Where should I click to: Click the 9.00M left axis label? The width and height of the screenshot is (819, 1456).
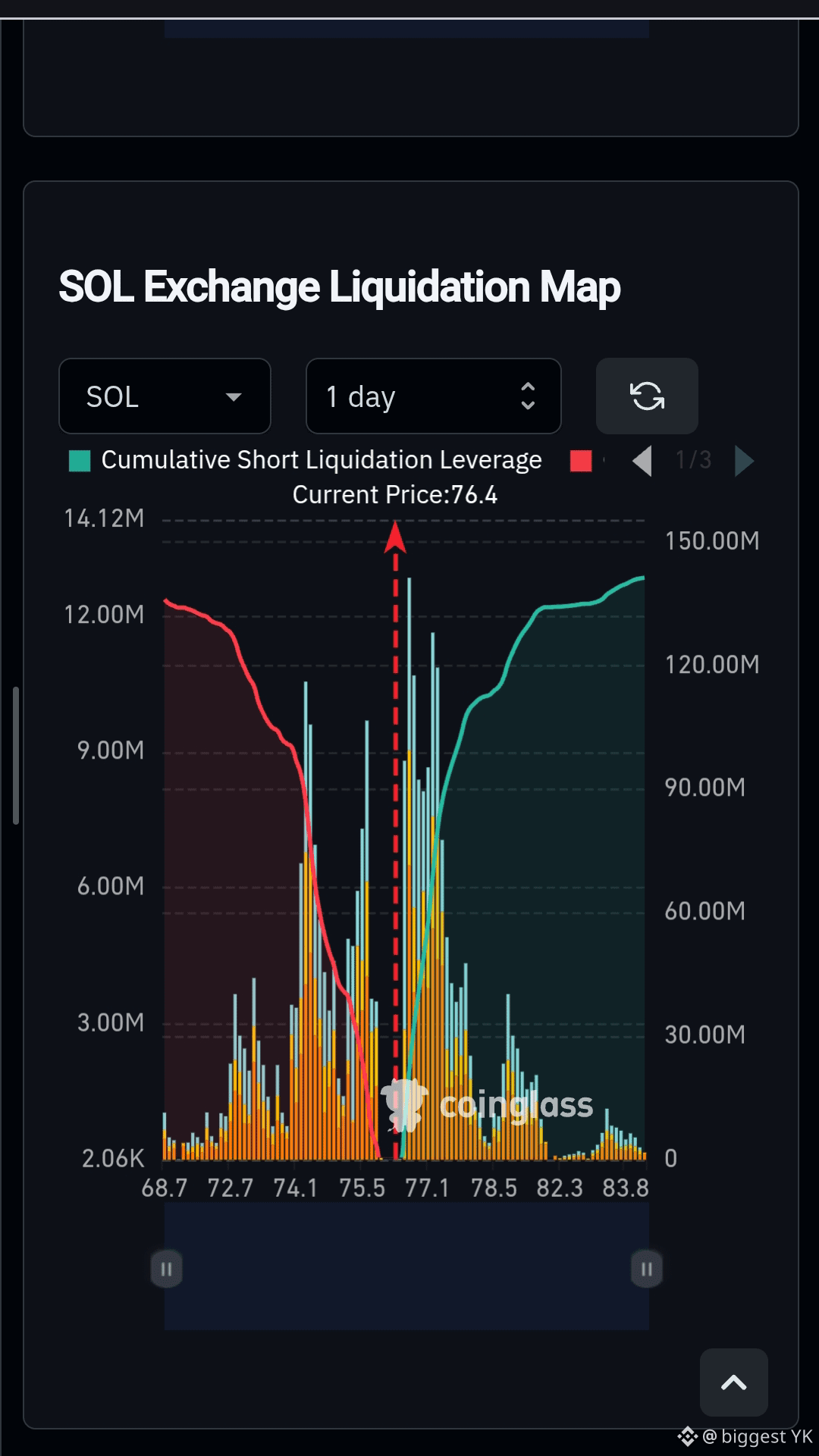(111, 750)
